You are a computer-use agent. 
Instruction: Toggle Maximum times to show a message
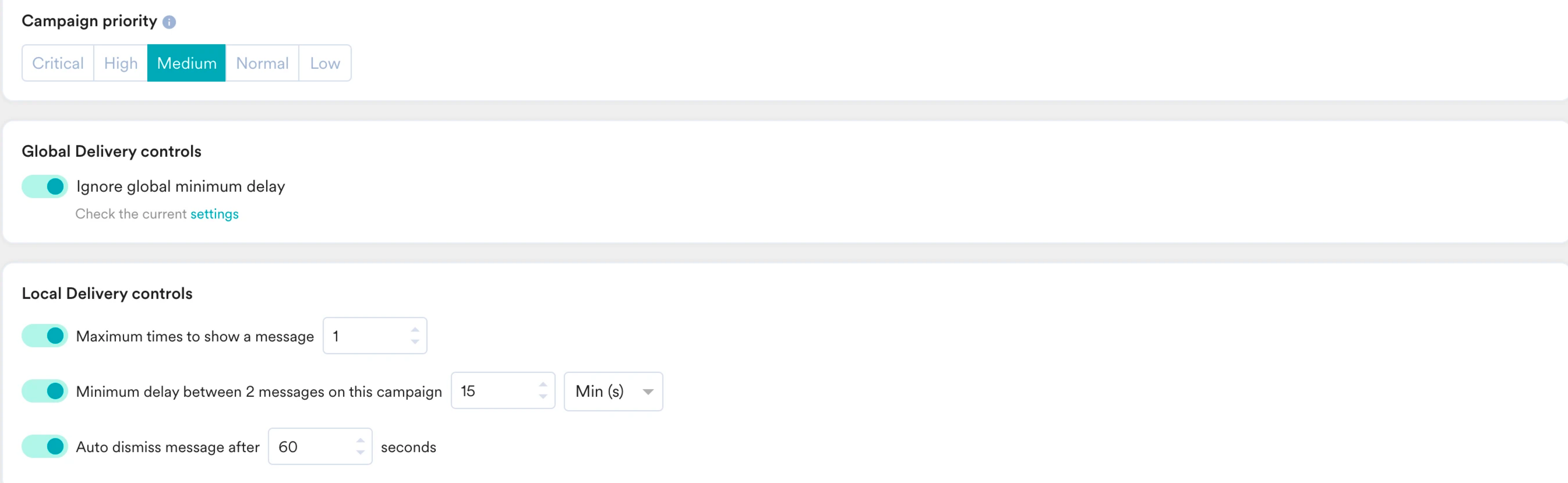(45, 336)
